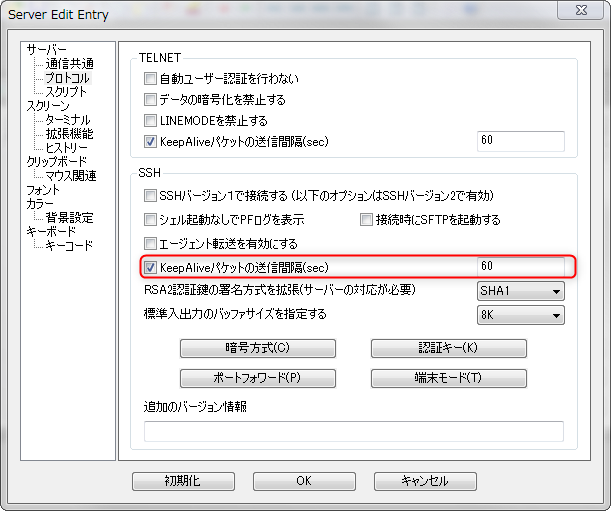This screenshot has width=611, height=511.
Task: Select the スクリーン tree item
Action: [x=48, y=106]
